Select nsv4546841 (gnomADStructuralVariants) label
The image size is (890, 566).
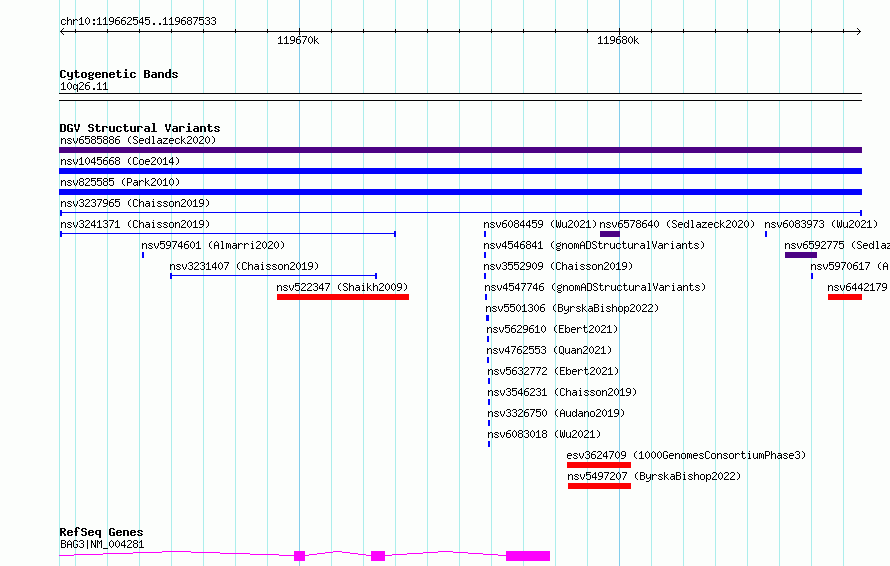coord(594,245)
